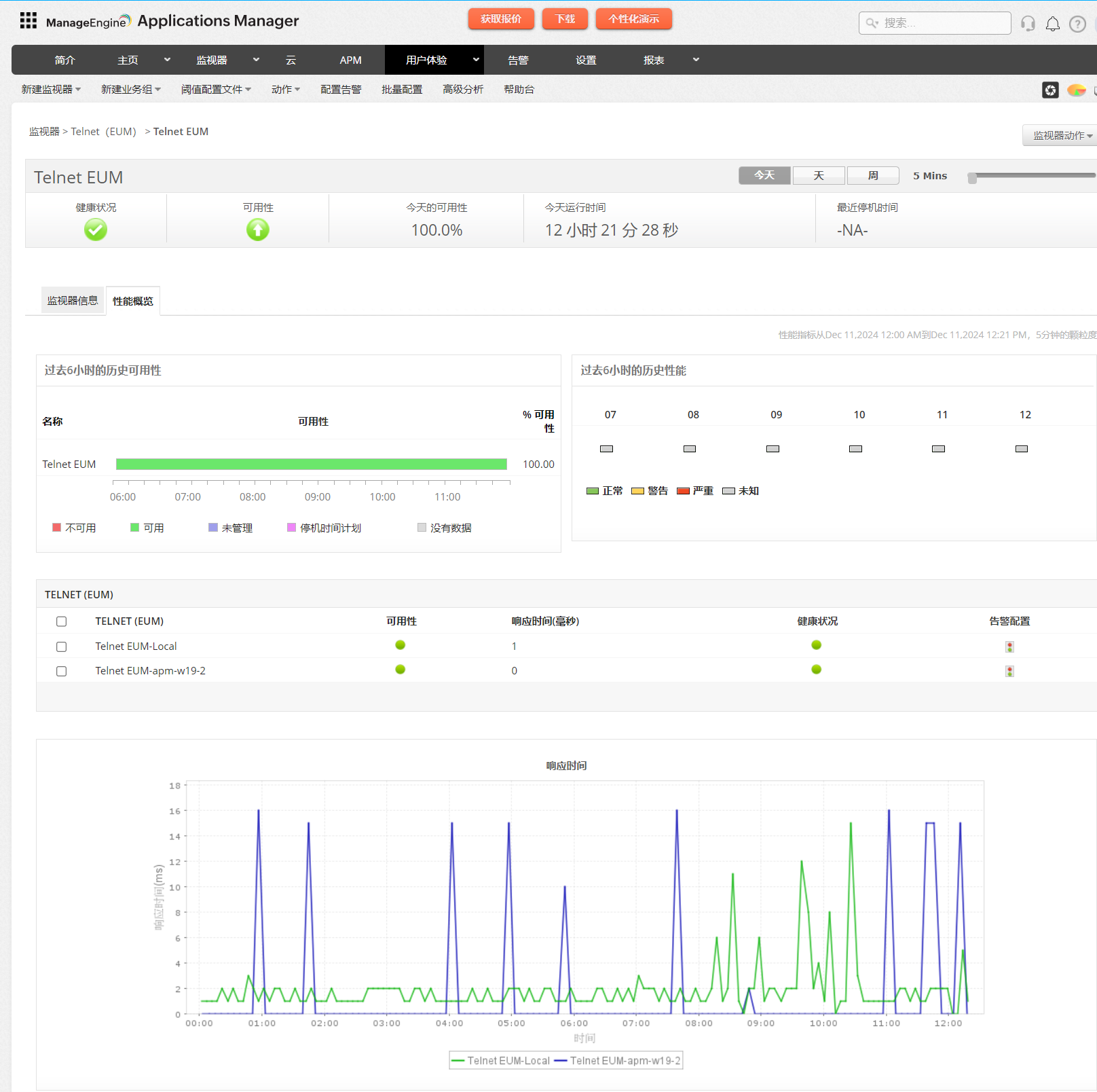Click the hour 08 performance status box
Image resolution: width=1097 pixels, height=1092 pixels.
click(x=690, y=449)
